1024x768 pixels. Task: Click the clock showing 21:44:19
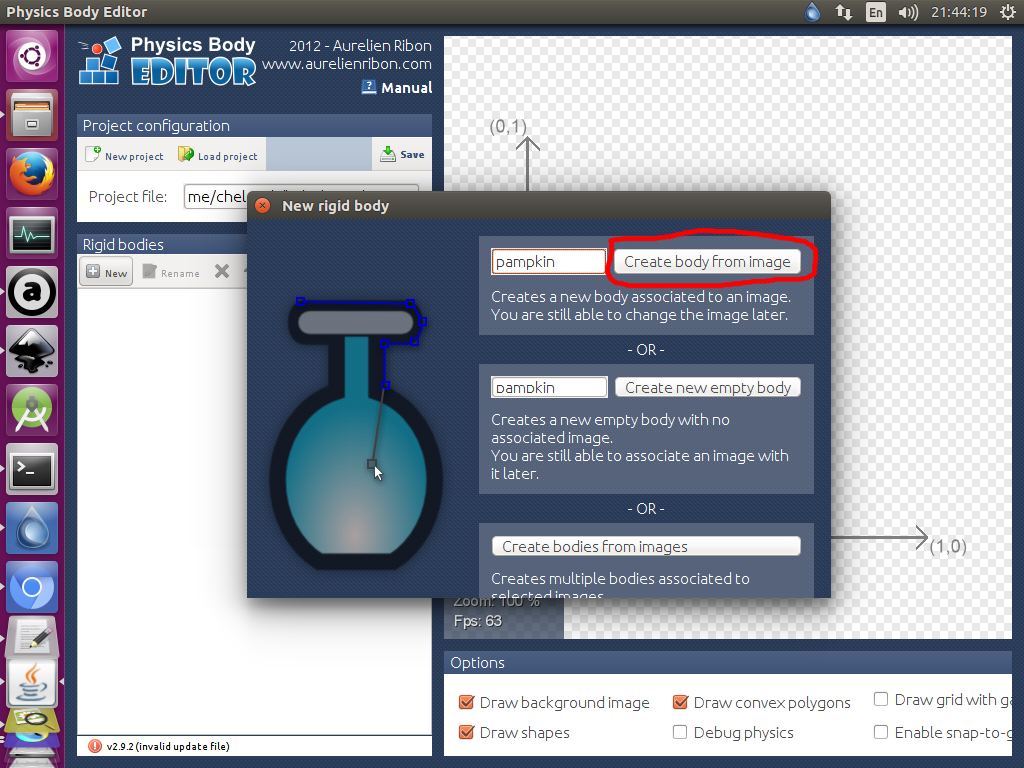click(959, 12)
